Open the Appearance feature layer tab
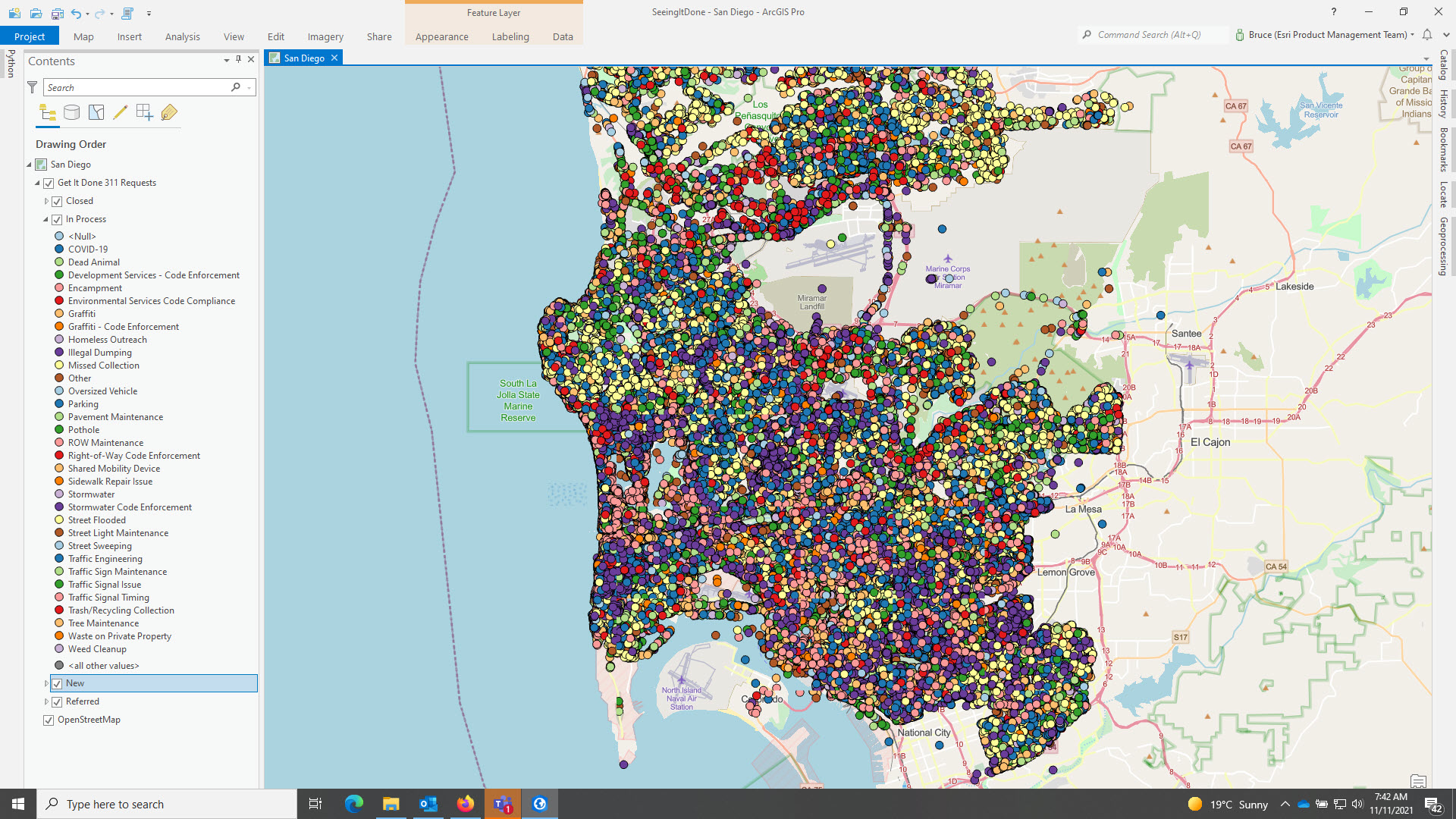Image resolution: width=1456 pixels, height=819 pixels. point(442,36)
